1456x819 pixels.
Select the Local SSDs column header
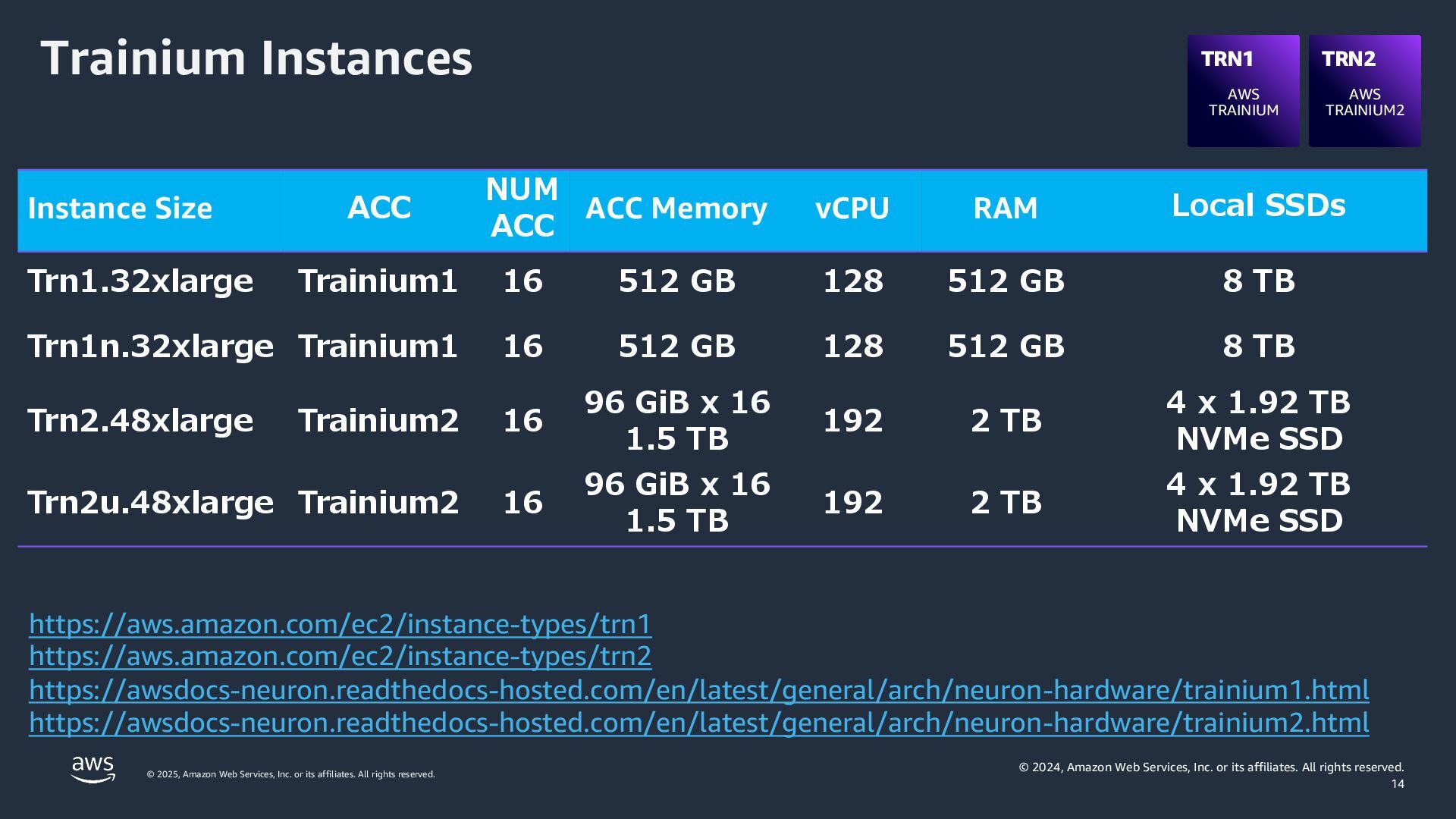[x=1259, y=206]
